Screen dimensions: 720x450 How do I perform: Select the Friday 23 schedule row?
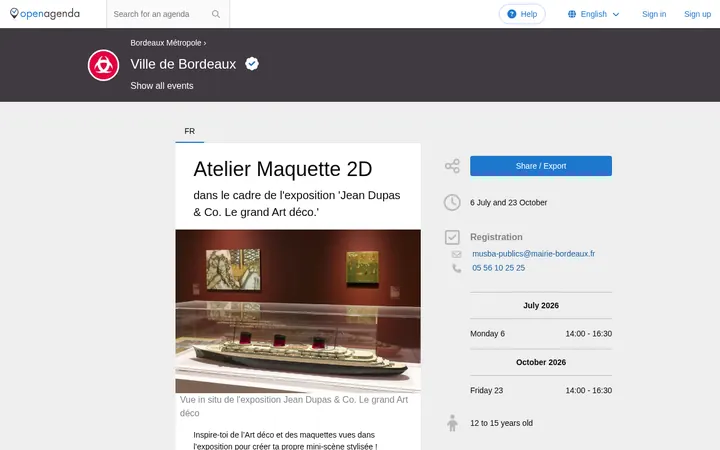coord(541,390)
